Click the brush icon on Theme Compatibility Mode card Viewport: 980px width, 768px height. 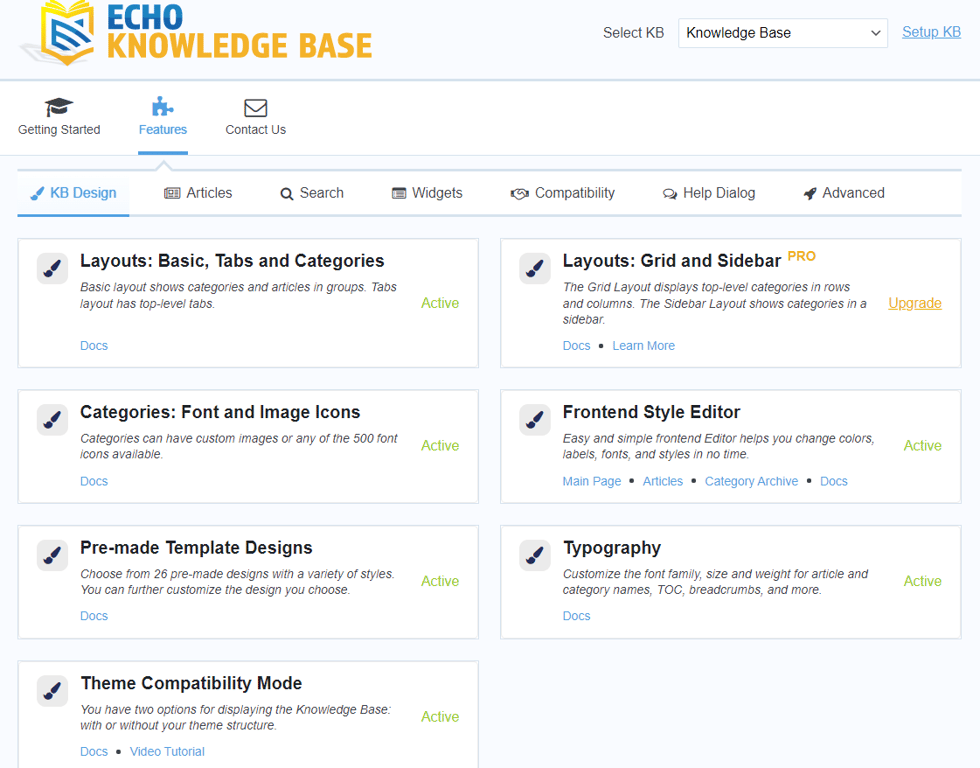(x=52, y=691)
